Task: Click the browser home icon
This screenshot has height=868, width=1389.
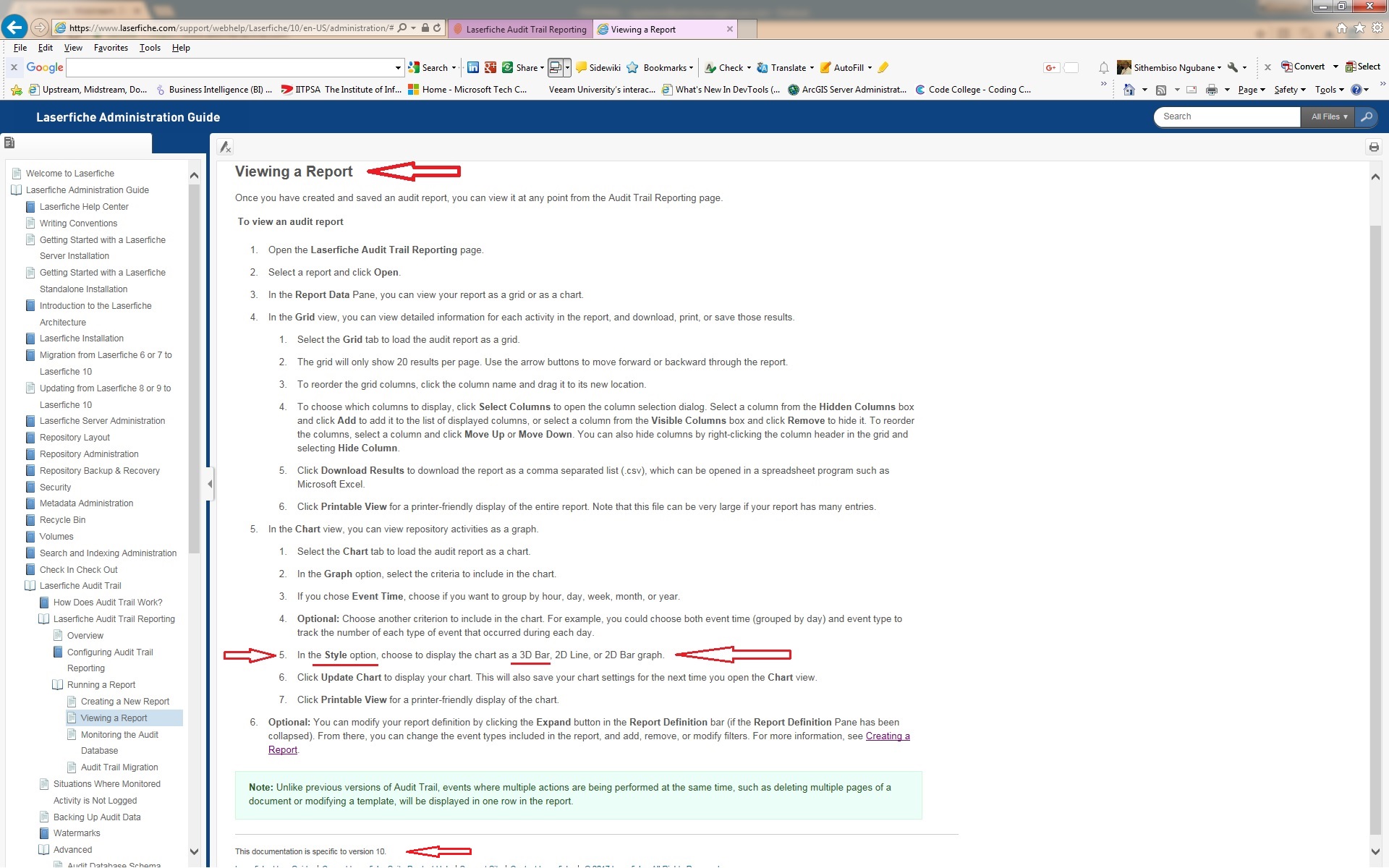Action: pos(1341,28)
